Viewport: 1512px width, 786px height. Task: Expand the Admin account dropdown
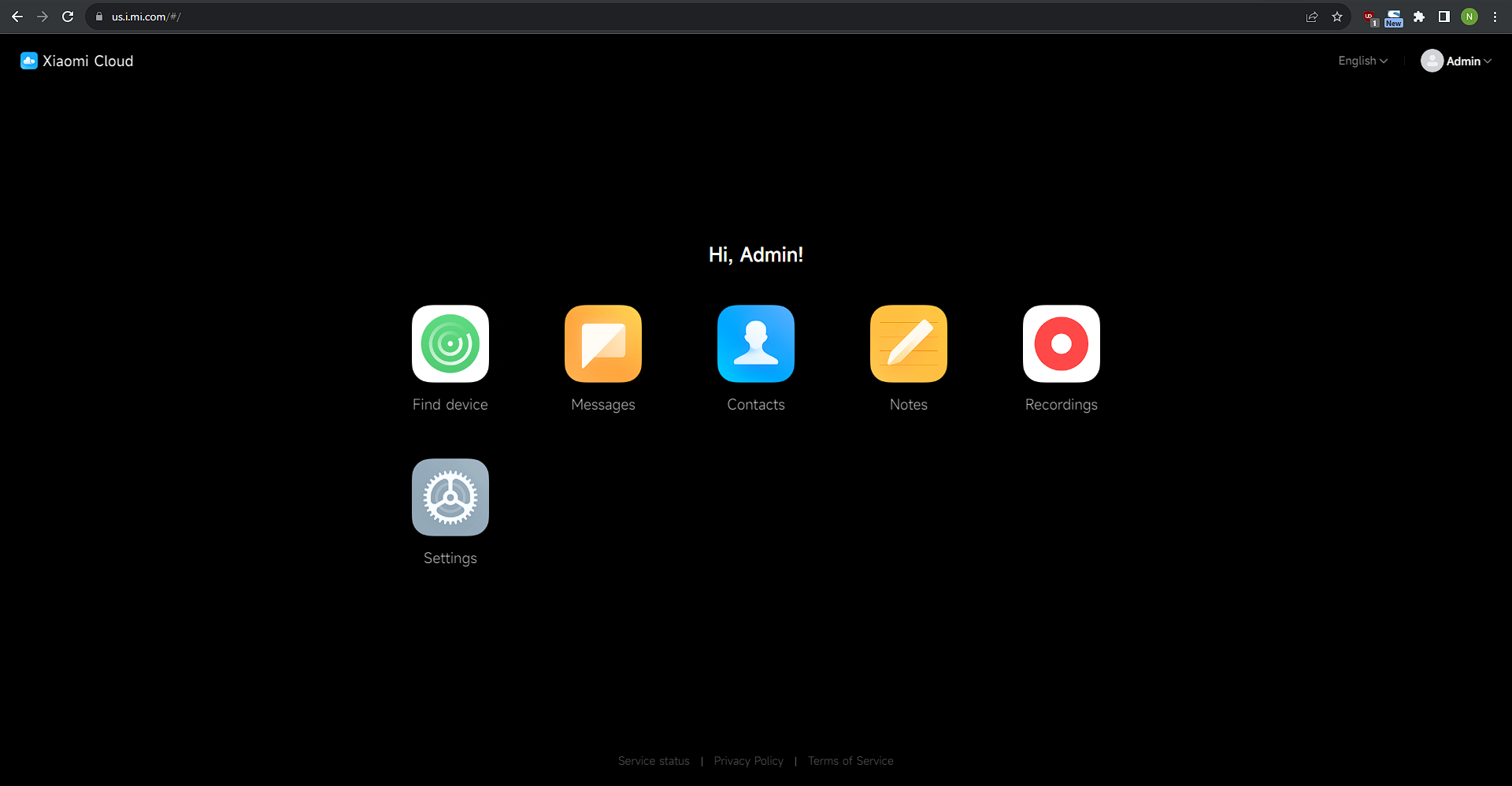tap(1469, 61)
